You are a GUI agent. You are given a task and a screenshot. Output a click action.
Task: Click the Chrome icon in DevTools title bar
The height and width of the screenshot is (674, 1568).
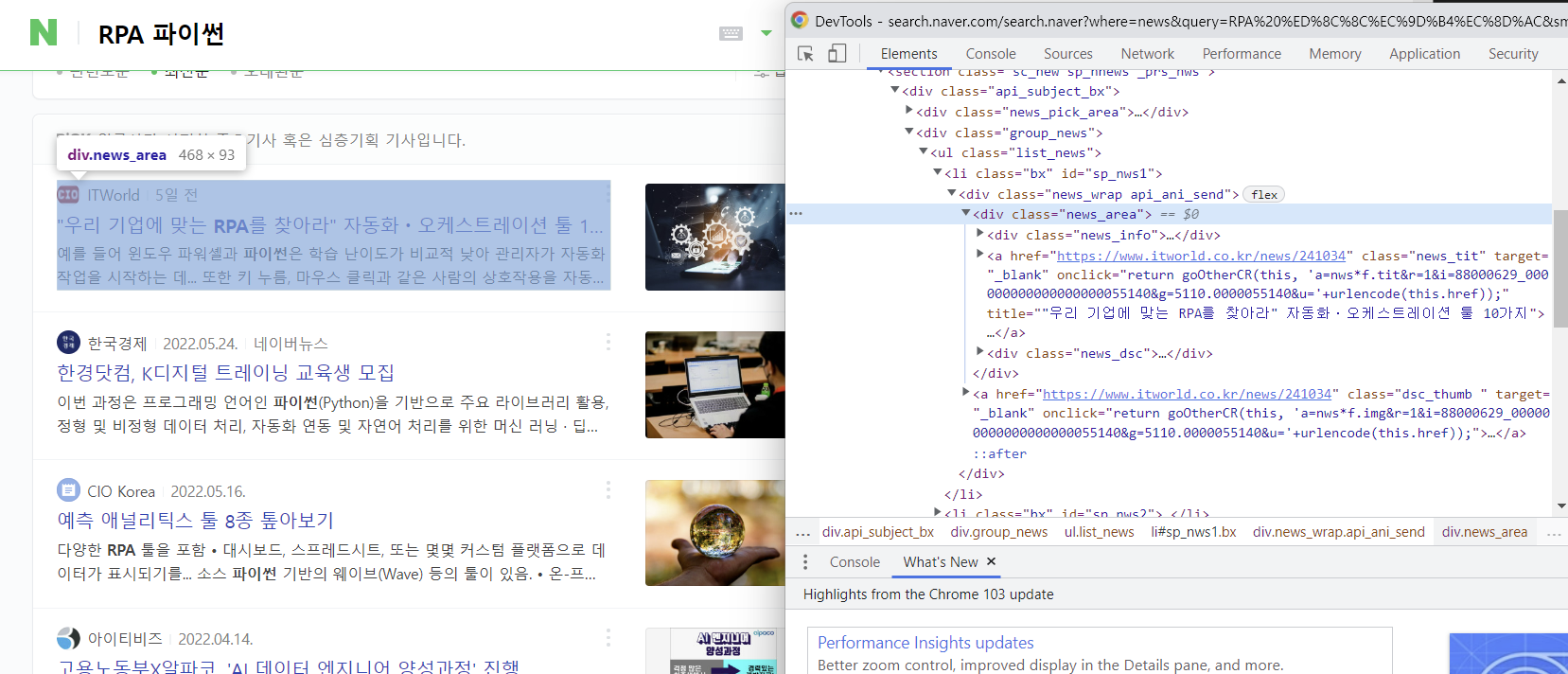coord(800,20)
